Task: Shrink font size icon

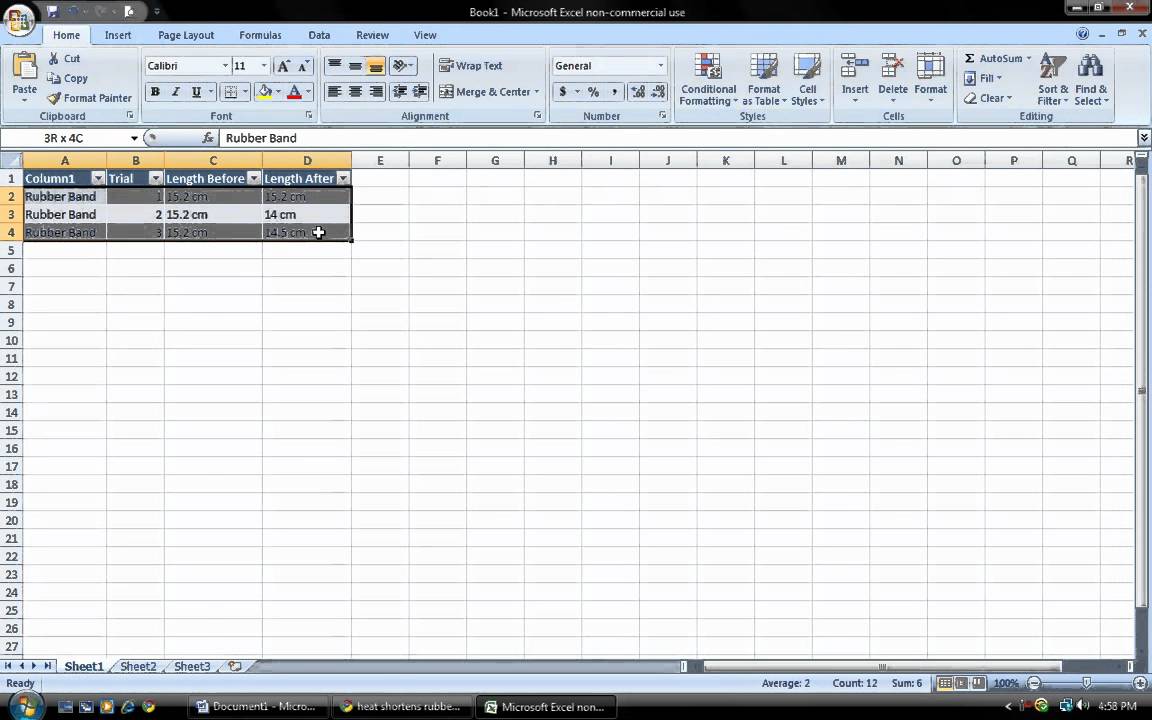Action: coord(303,66)
